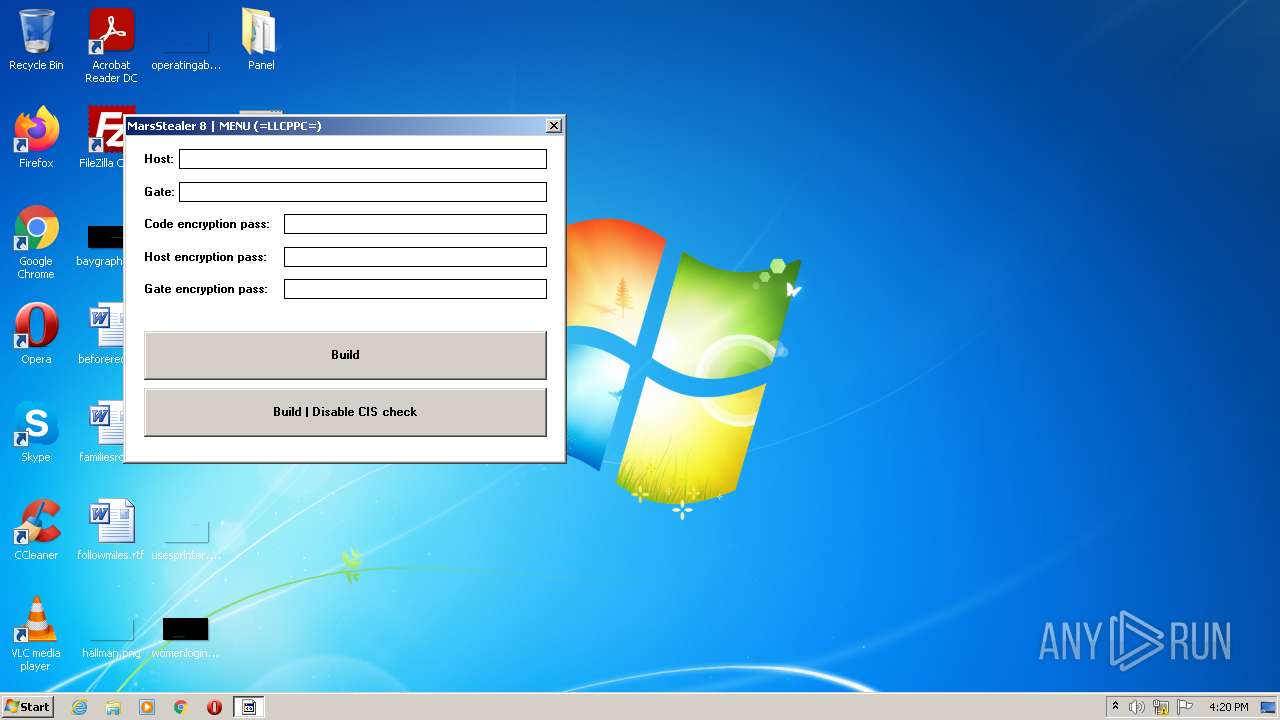Screen dimensions: 1280x720
Task: Close the MarsStealer window
Action: click(554, 125)
